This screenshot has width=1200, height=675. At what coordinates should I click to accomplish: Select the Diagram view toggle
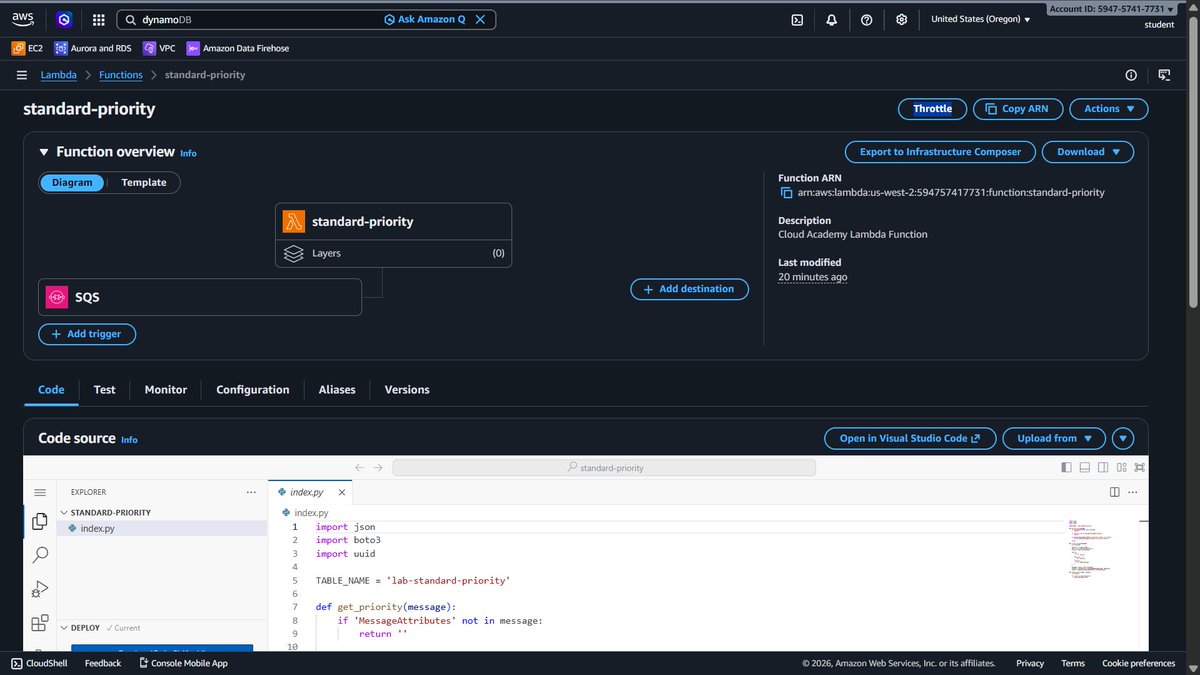point(72,182)
